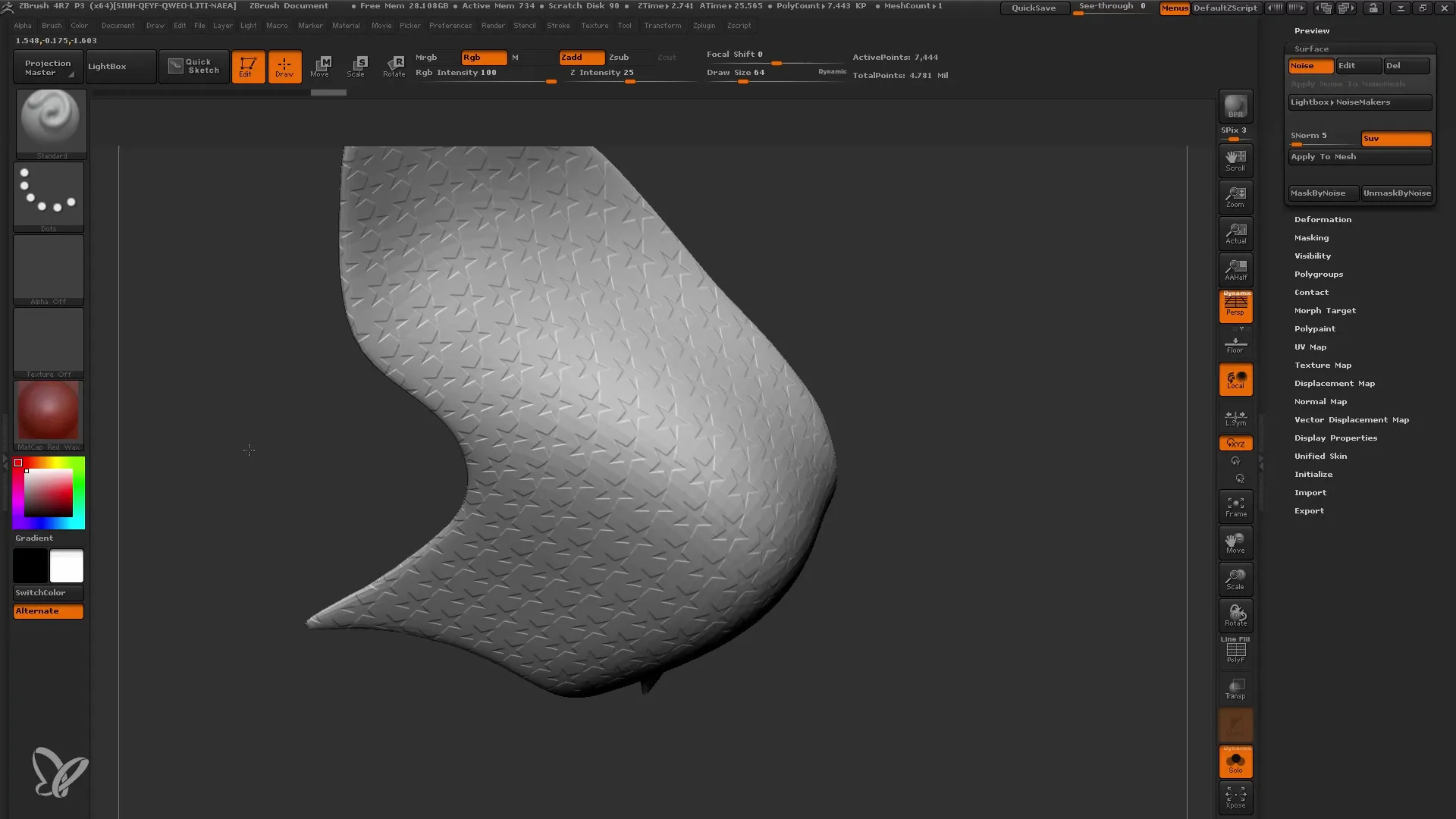This screenshot has height=819, width=1456.
Task: Click the right shelf Scale view icon
Action: click(1235, 579)
